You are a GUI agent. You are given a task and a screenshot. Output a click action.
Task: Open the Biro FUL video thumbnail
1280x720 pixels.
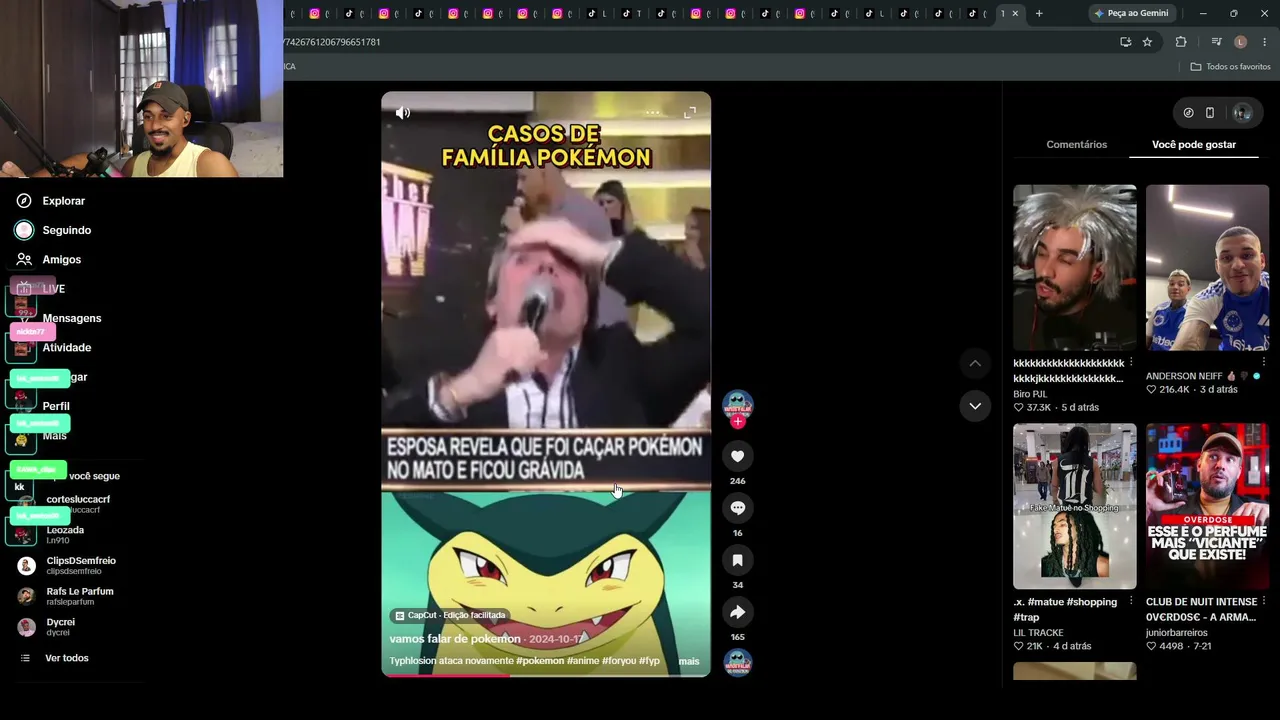click(1074, 267)
